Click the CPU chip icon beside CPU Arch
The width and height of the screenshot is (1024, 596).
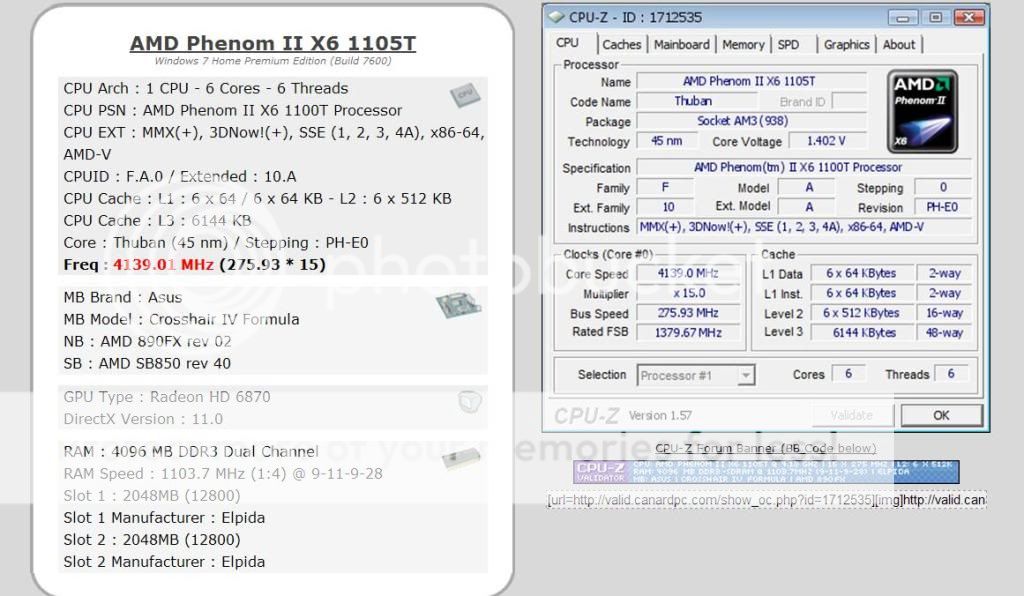(463, 95)
